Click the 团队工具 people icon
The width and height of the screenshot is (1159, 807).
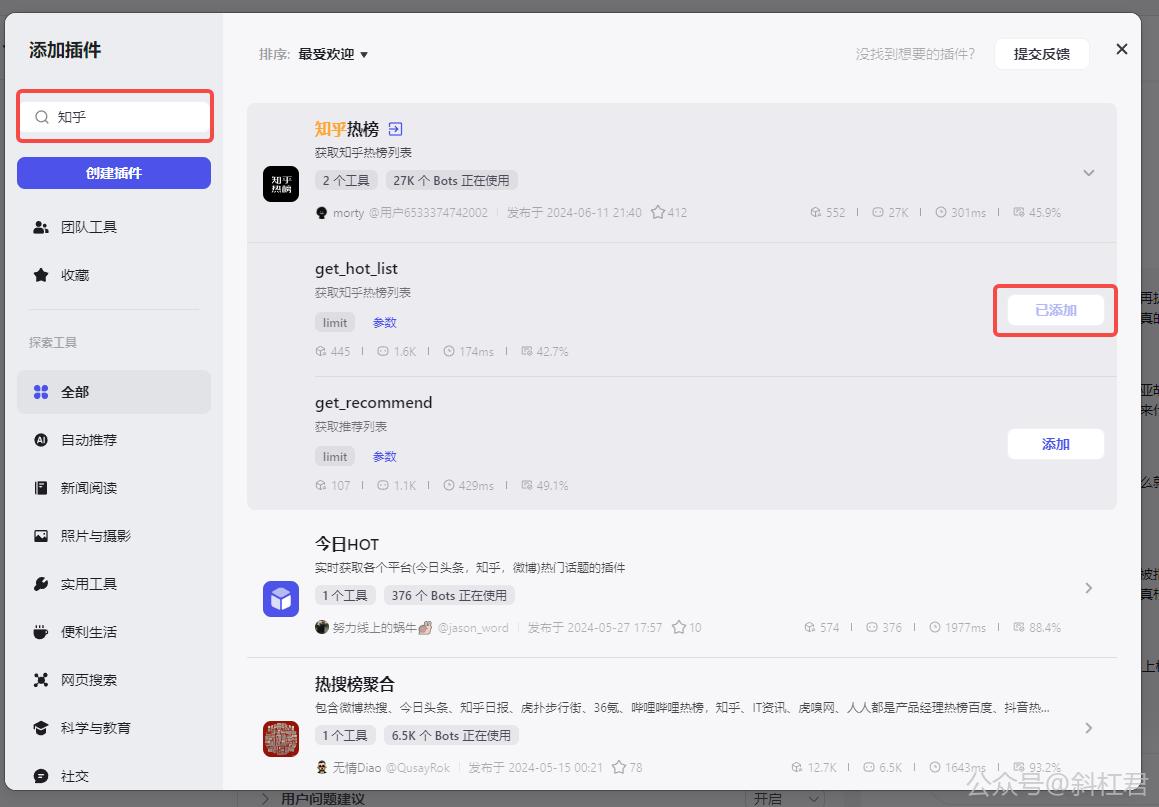[41, 228]
